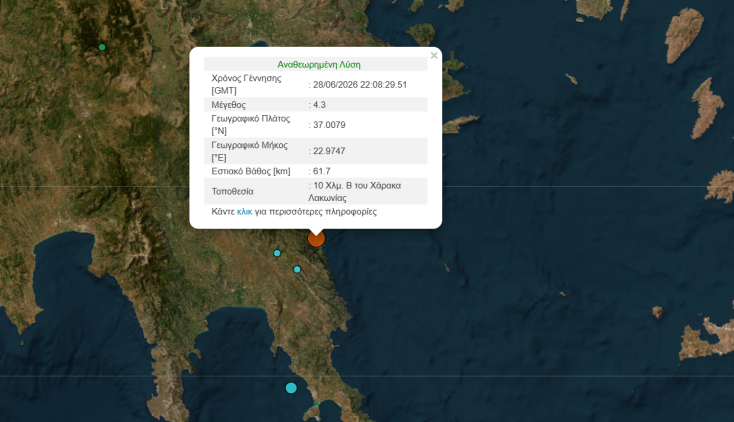Screen dimensions: 734x422
Task: Click the magnitude value 4.3
Action: 319,105
